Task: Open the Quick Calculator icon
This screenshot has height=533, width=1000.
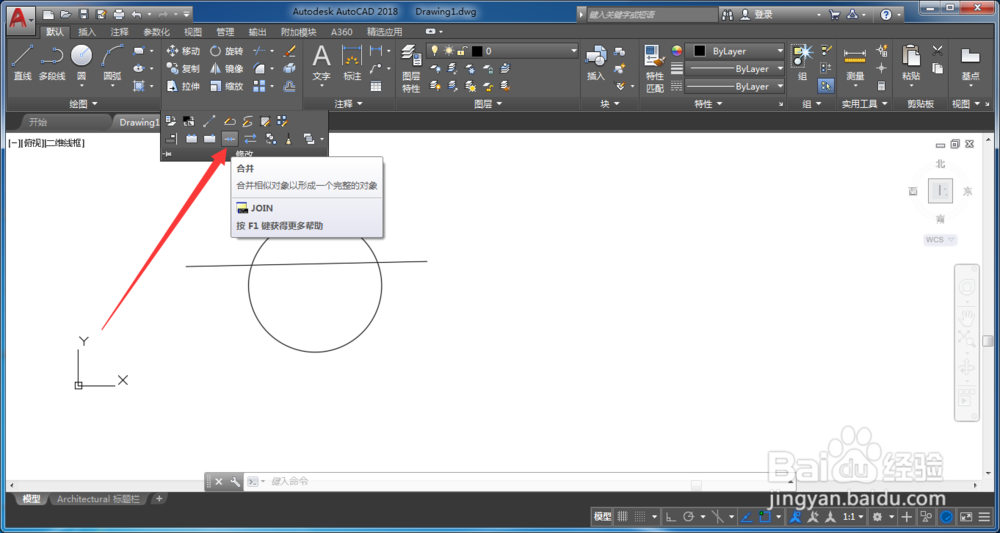Action: (x=882, y=86)
